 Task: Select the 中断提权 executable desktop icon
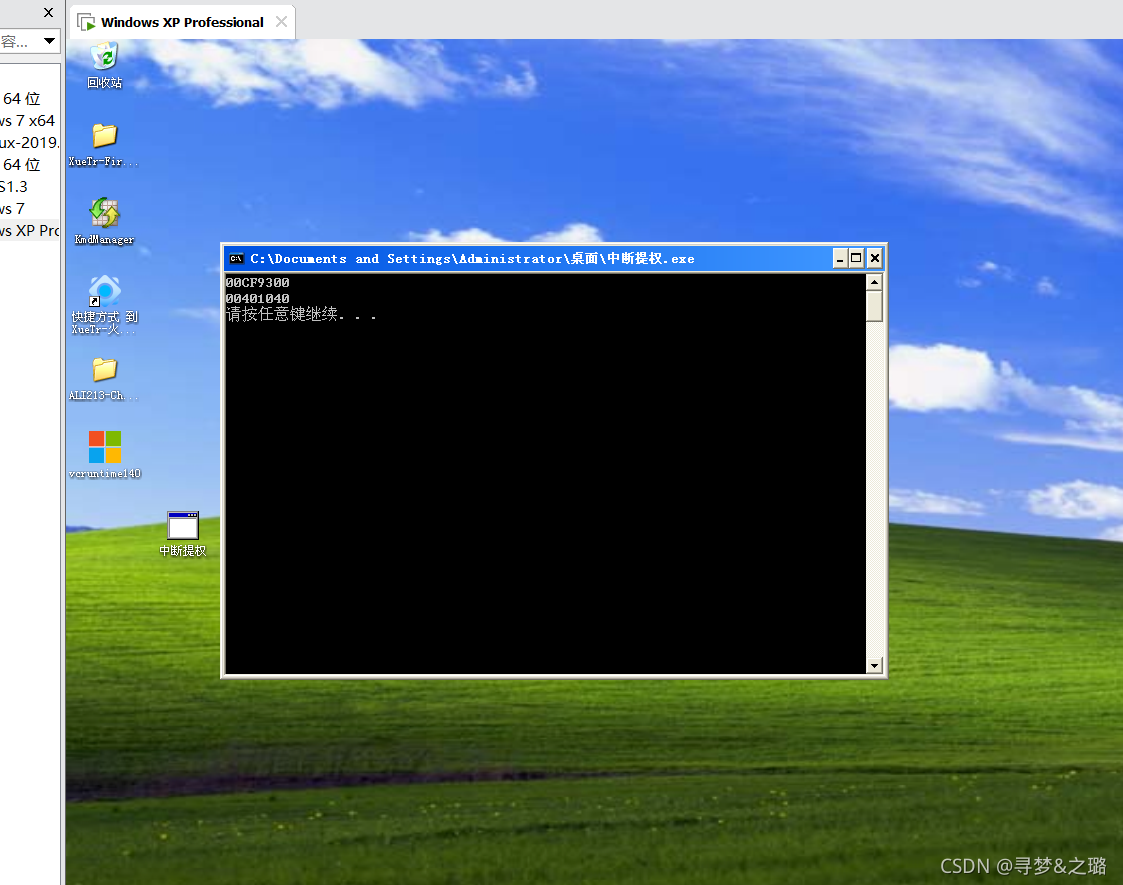[x=183, y=534]
